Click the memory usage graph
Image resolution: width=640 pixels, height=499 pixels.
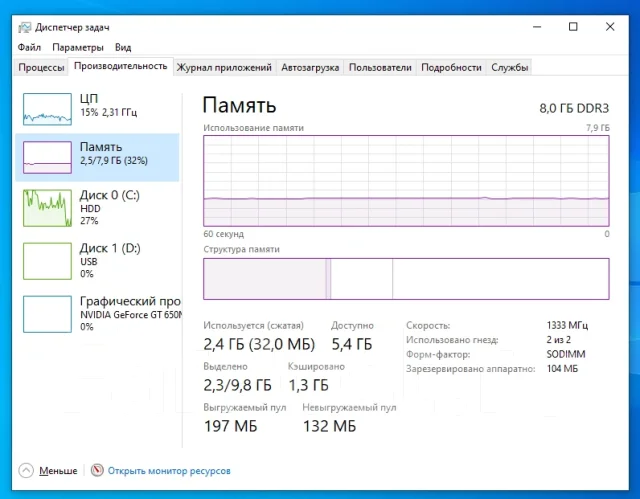point(406,181)
